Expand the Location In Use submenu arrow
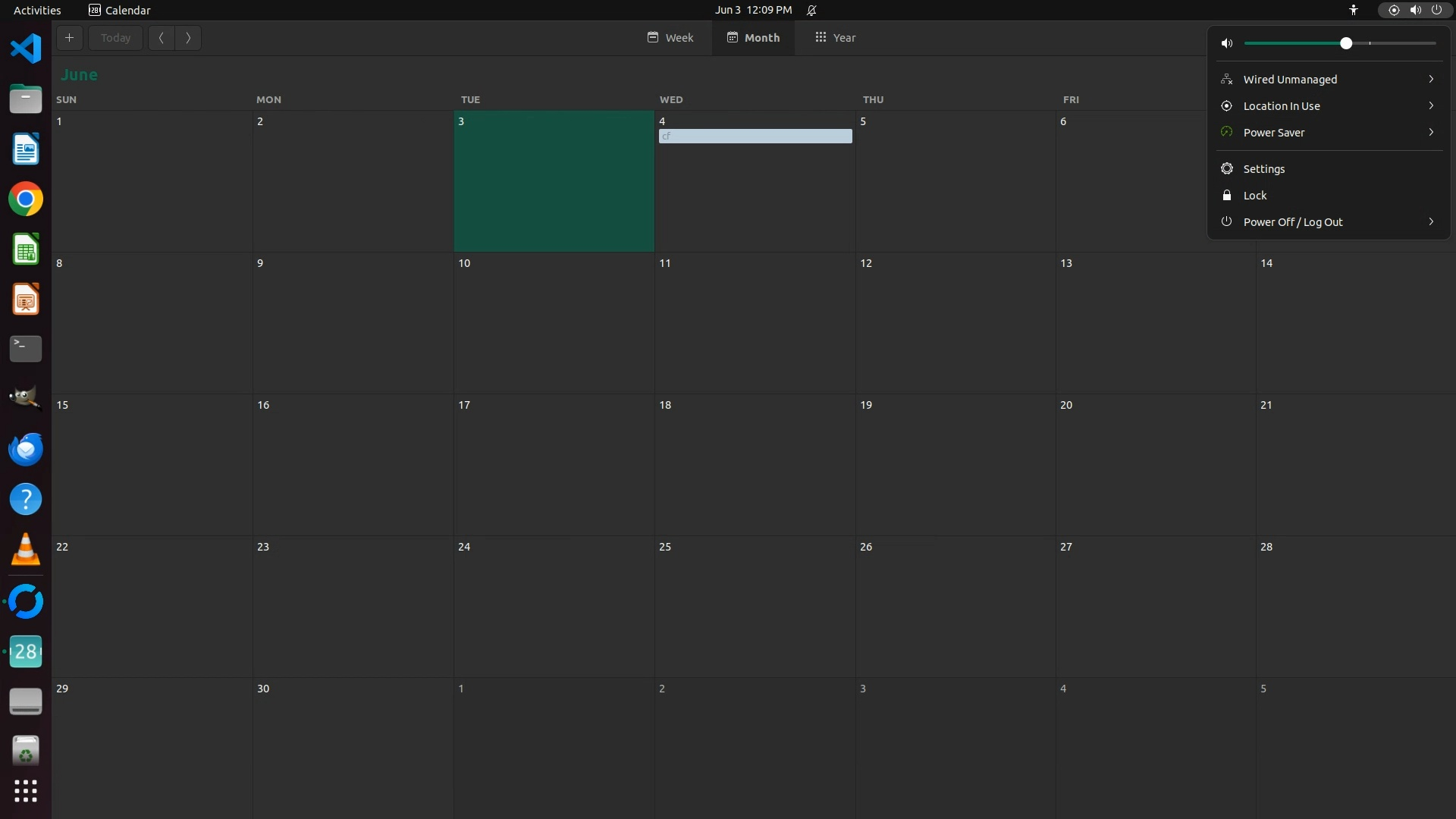The image size is (1456, 819). tap(1431, 106)
